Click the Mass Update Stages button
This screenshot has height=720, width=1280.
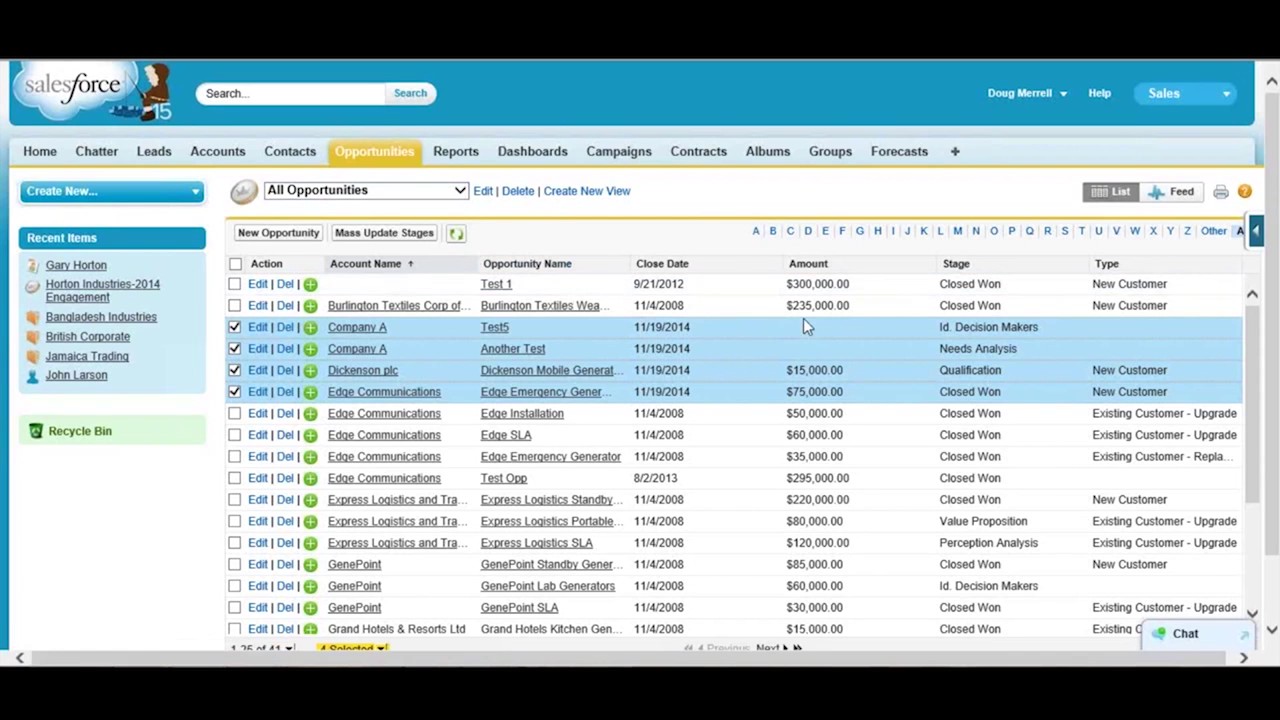point(384,233)
